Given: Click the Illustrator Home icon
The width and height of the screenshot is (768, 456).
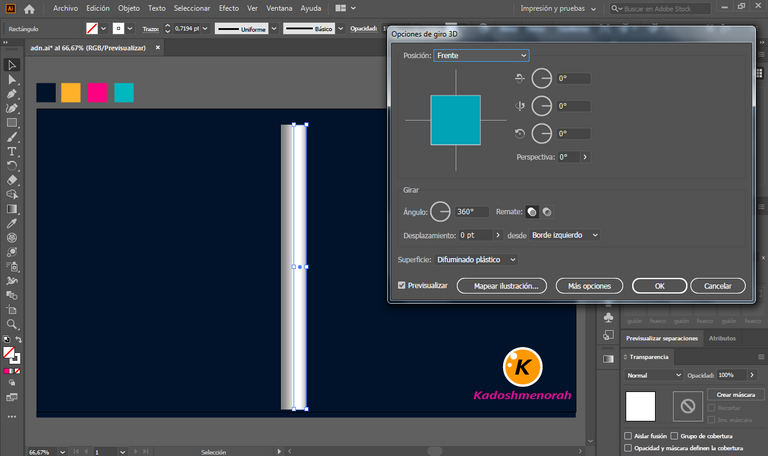Looking at the screenshot, I should [29, 9].
